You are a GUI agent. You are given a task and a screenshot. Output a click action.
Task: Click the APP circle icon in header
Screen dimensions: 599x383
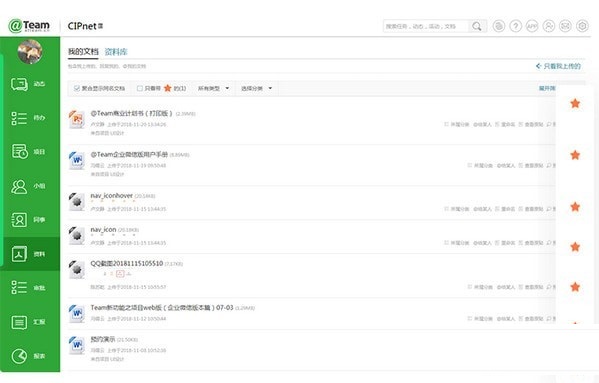point(532,26)
